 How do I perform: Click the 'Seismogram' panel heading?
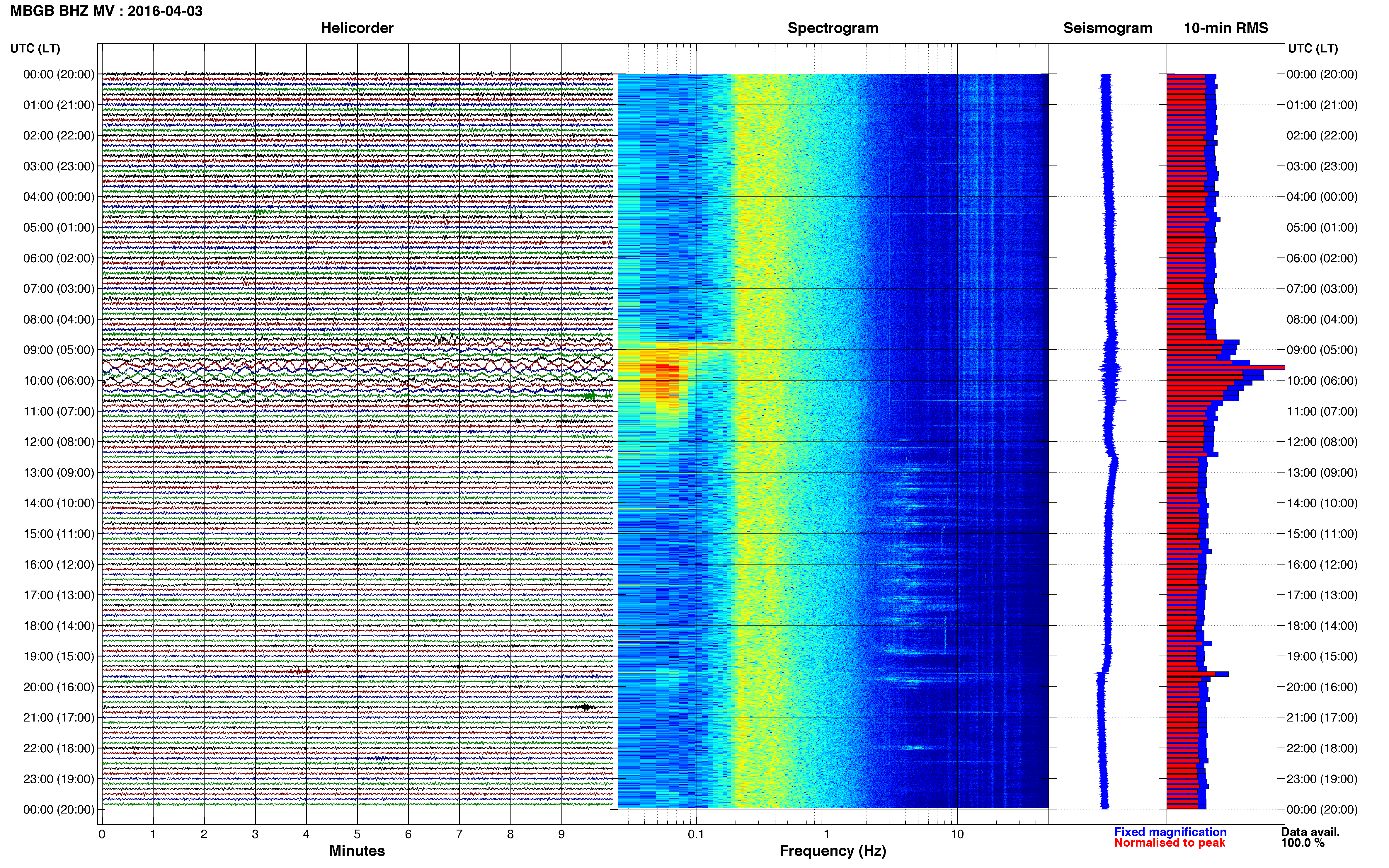click(x=1108, y=28)
